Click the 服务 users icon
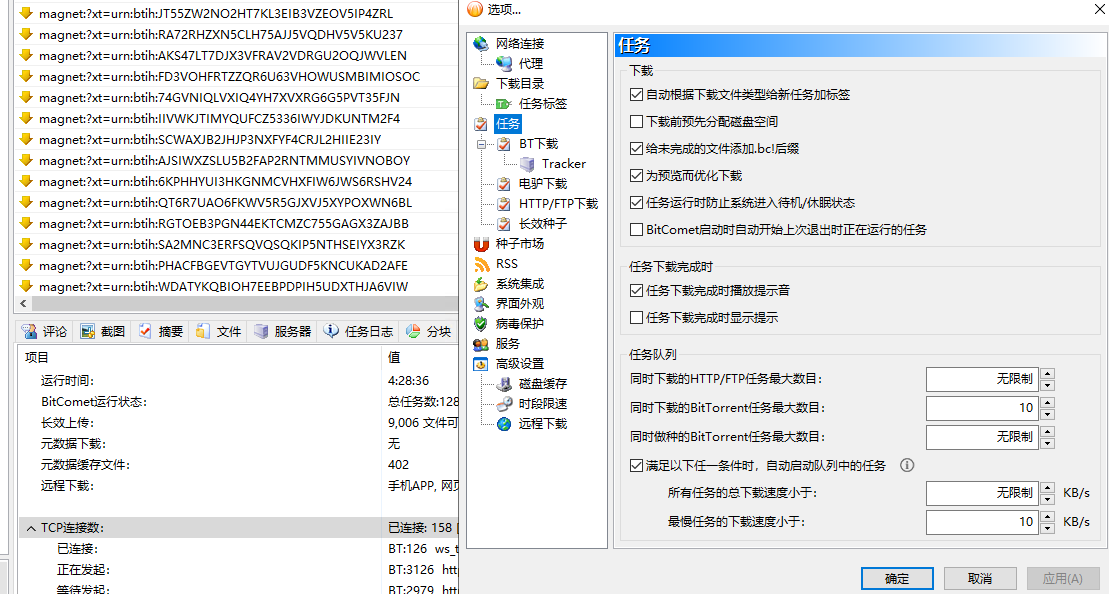 pos(481,344)
